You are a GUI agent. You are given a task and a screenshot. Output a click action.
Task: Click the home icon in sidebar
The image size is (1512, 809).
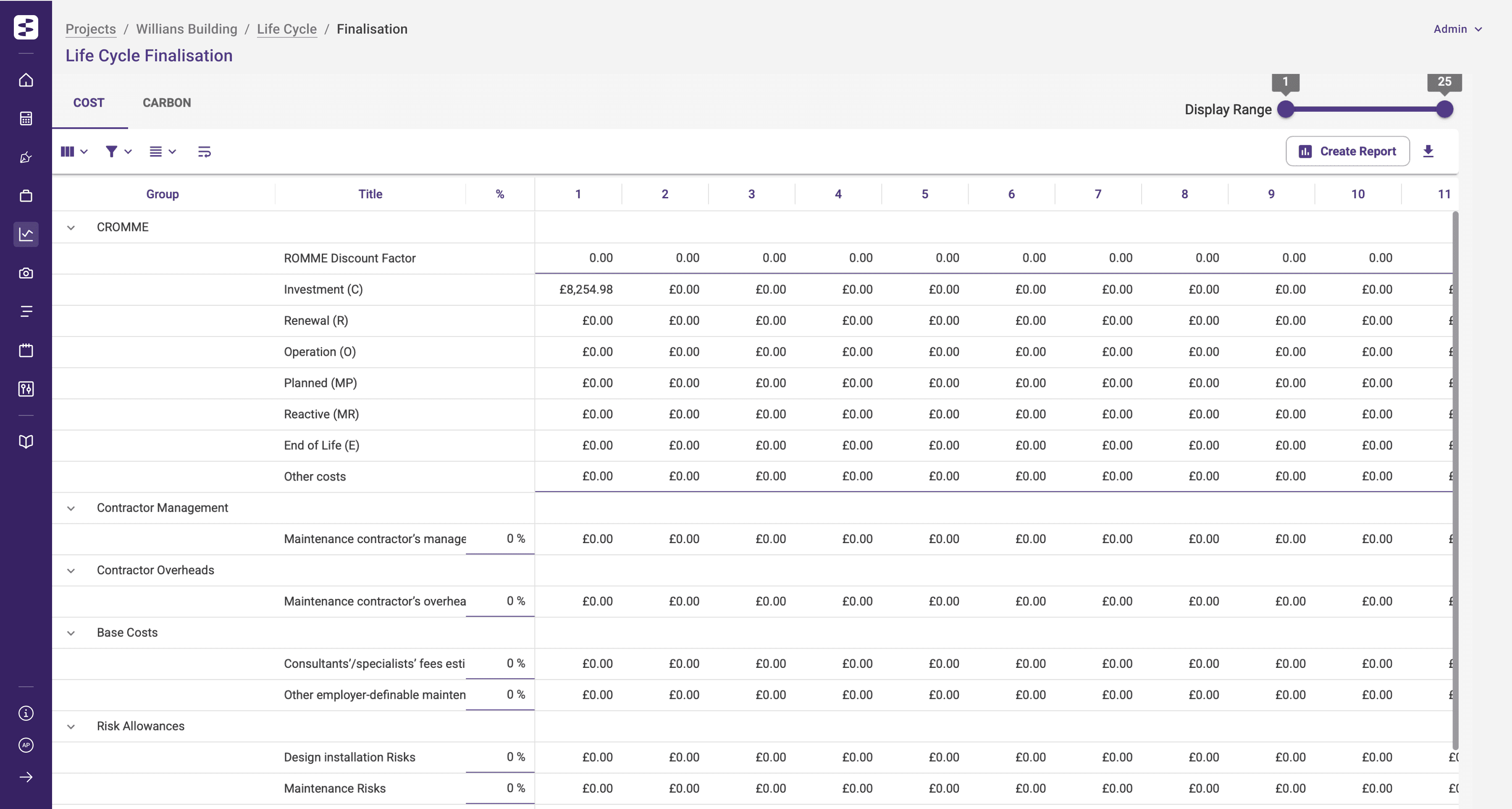point(26,80)
